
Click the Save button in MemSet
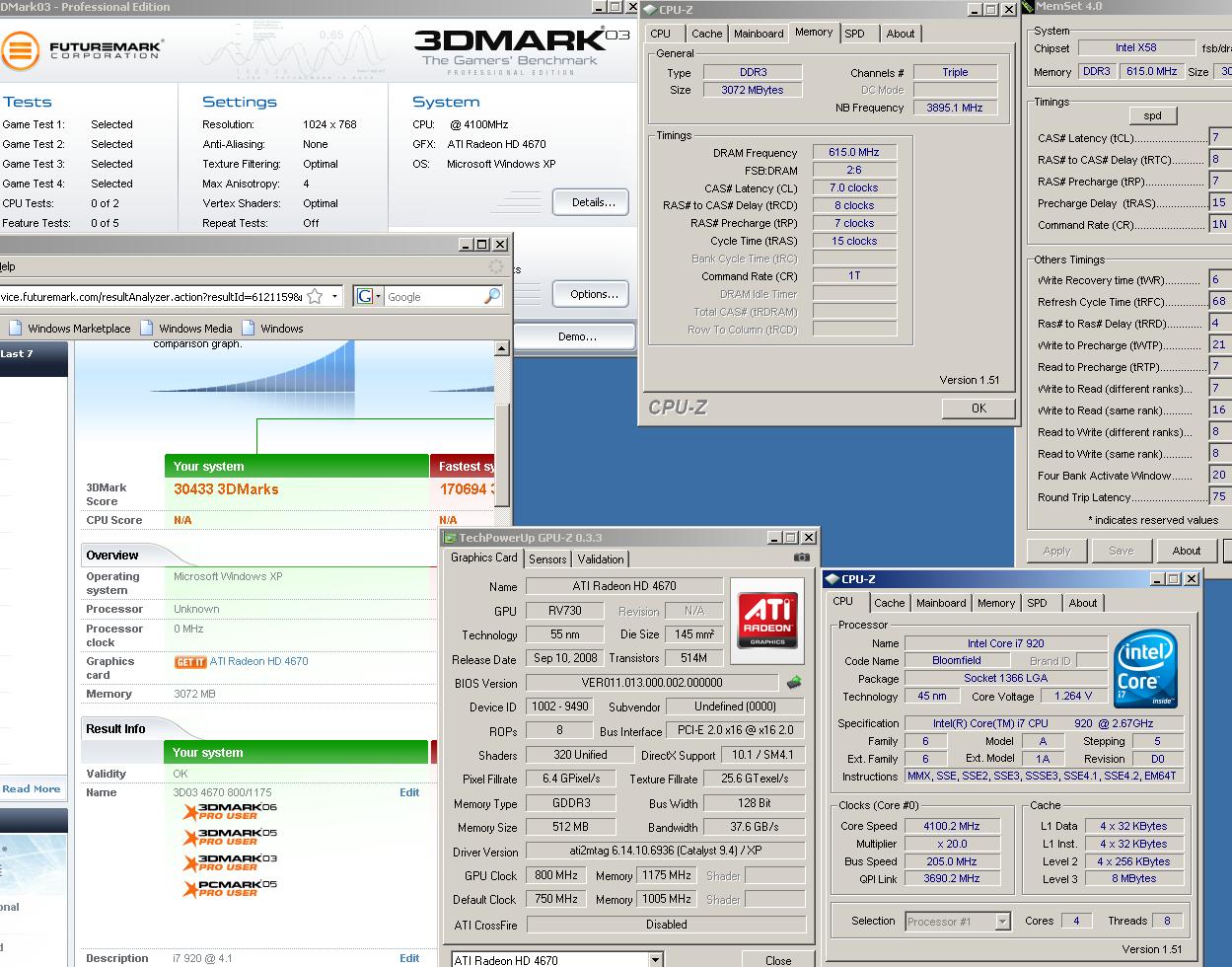[1121, 551]
